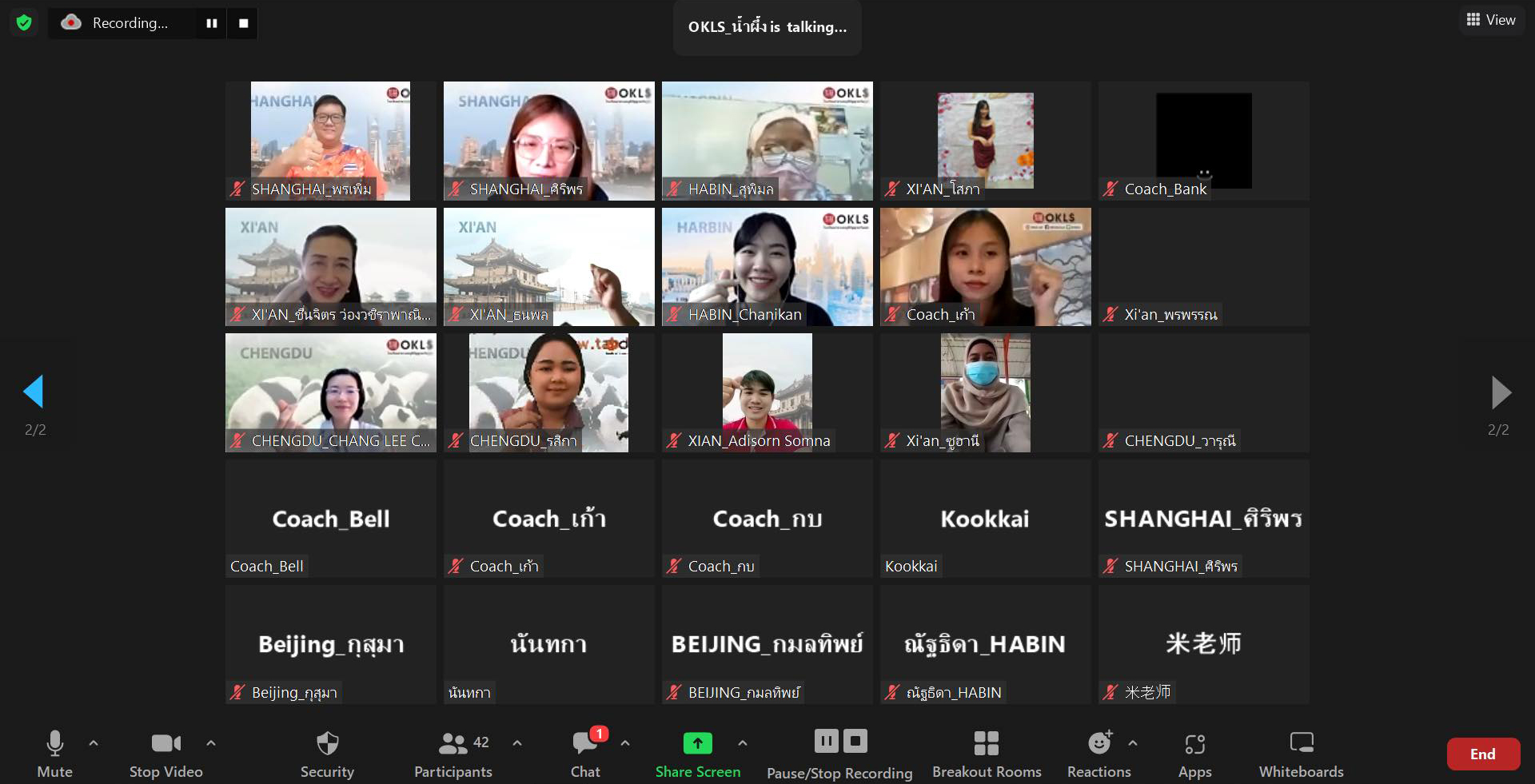Go to previous gallery page with left arrow

(x=34, y=392)
